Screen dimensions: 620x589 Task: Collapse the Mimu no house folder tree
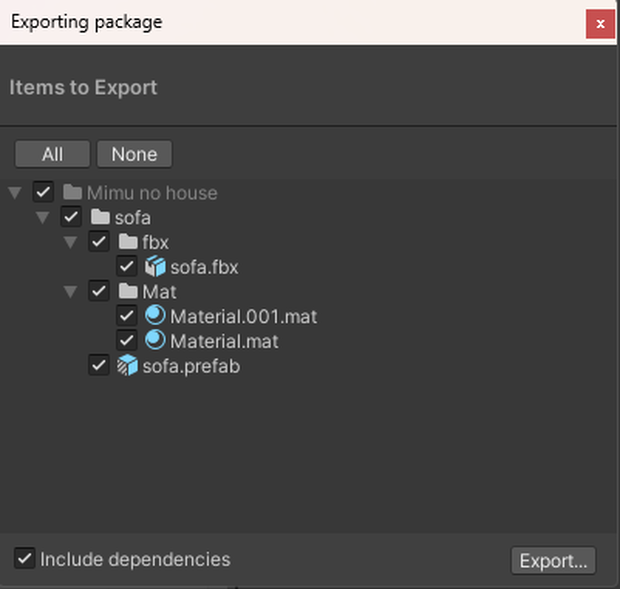15,193
